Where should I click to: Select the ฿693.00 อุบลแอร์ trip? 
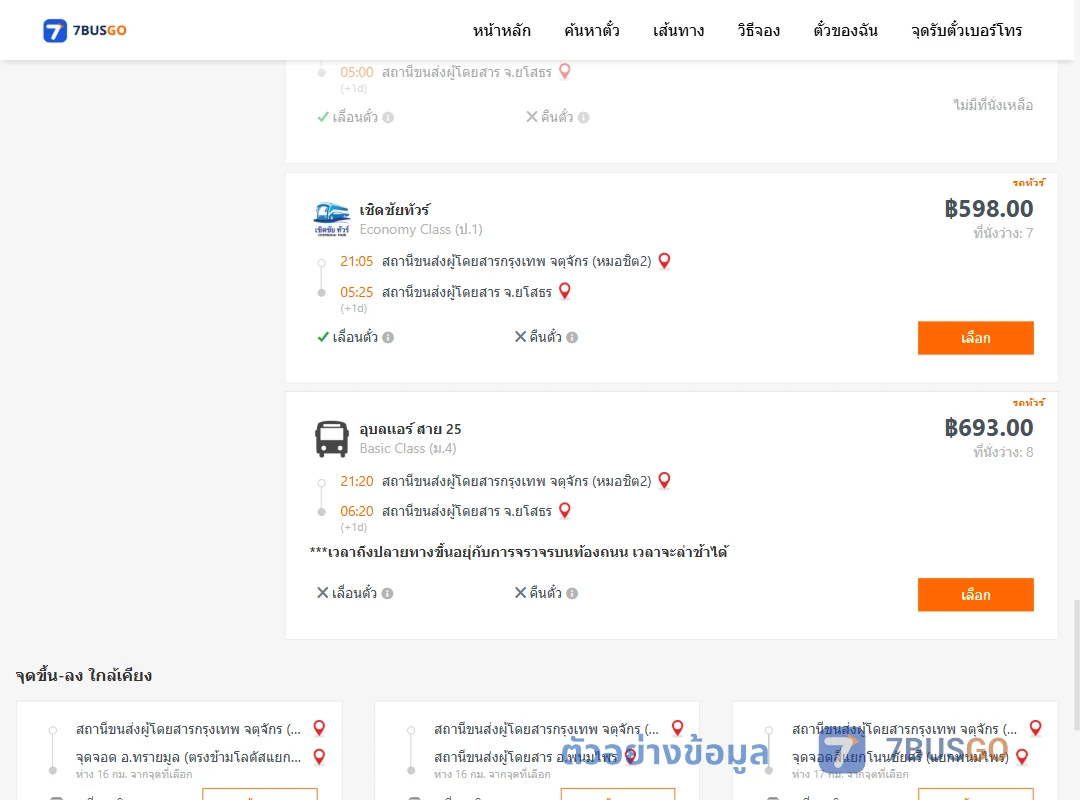975,595
